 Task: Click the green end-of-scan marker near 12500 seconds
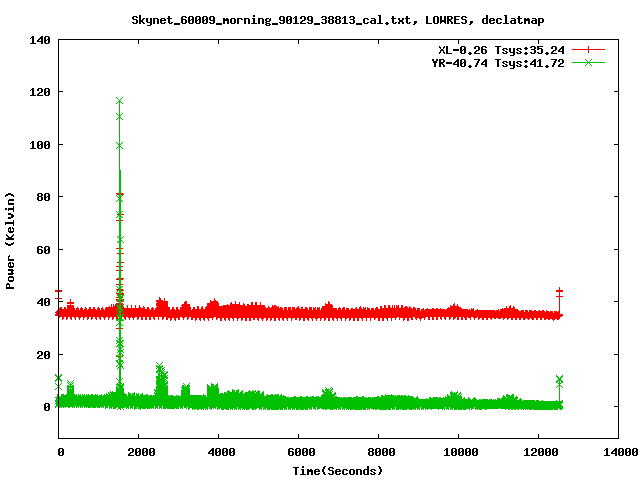pyautogui.click(x=559, y=379)
